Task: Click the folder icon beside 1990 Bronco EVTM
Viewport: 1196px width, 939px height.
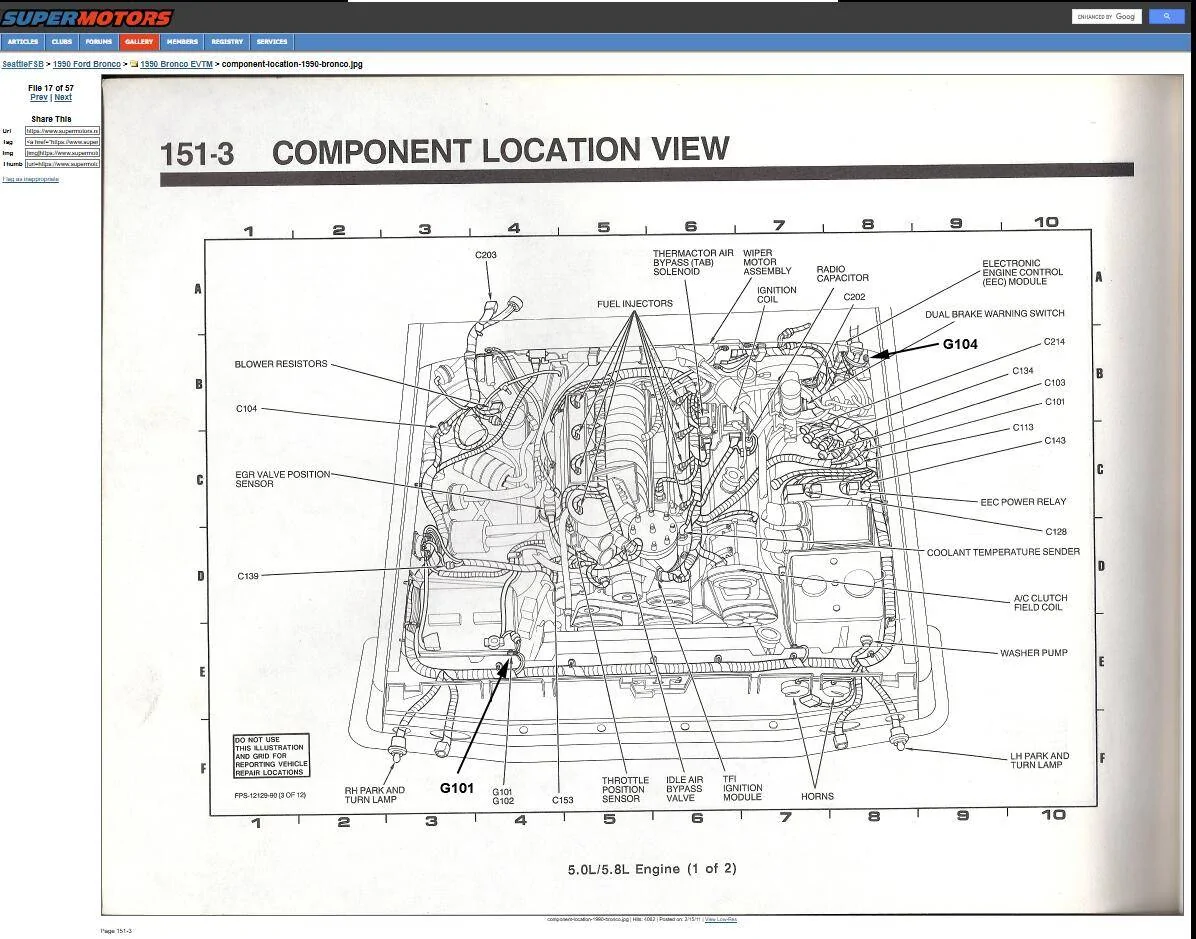Action: (132, 63)
